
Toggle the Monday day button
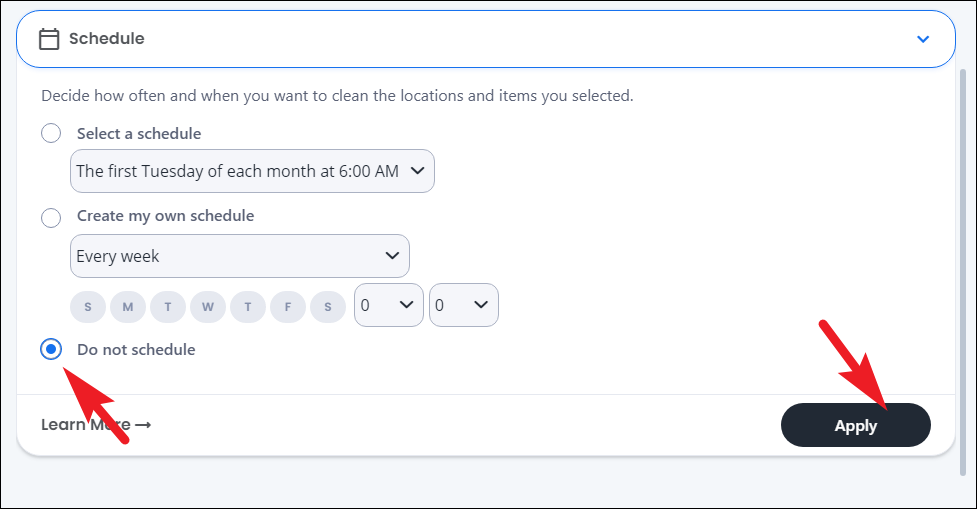click(128, 307)
